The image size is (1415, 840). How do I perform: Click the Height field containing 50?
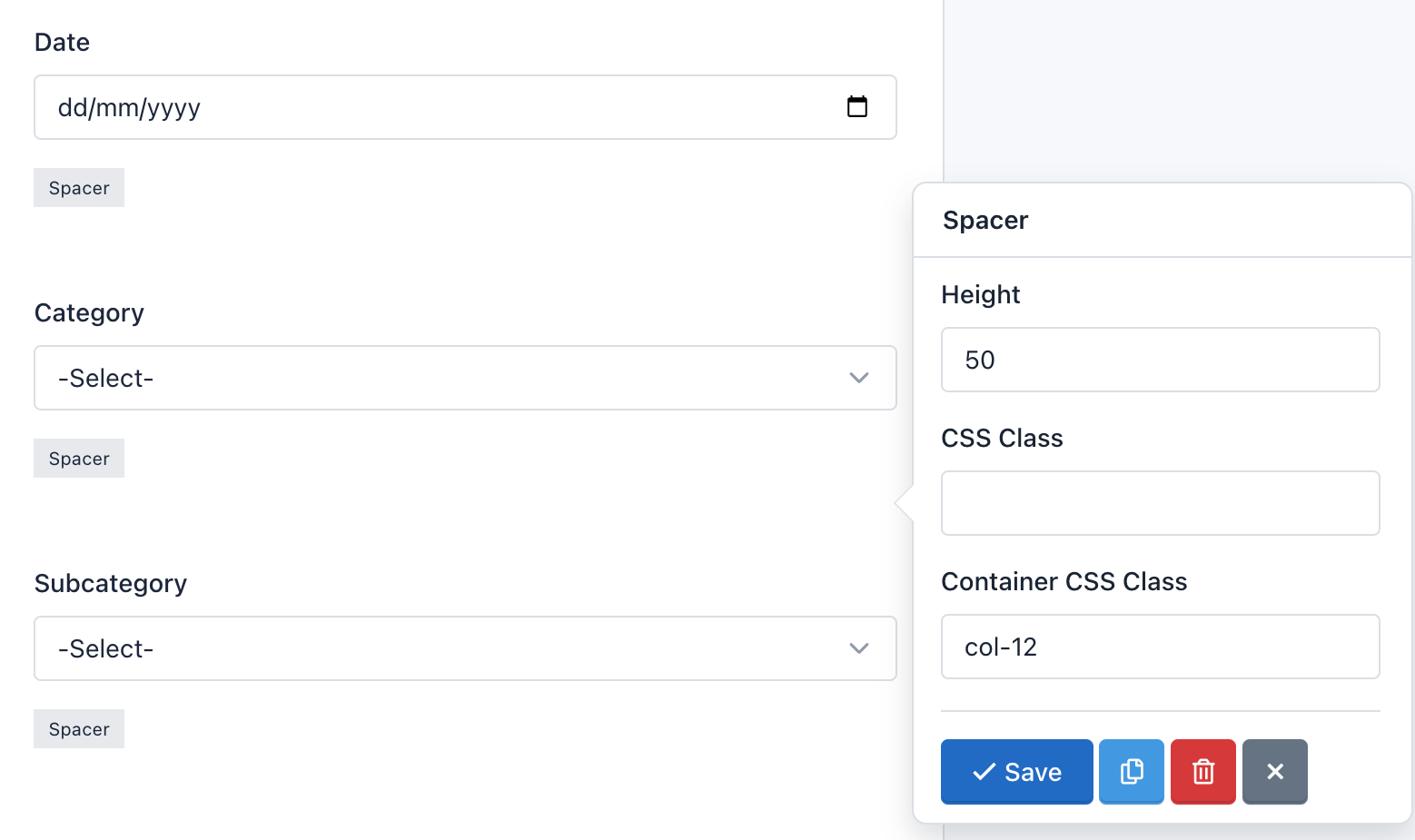1160,360
